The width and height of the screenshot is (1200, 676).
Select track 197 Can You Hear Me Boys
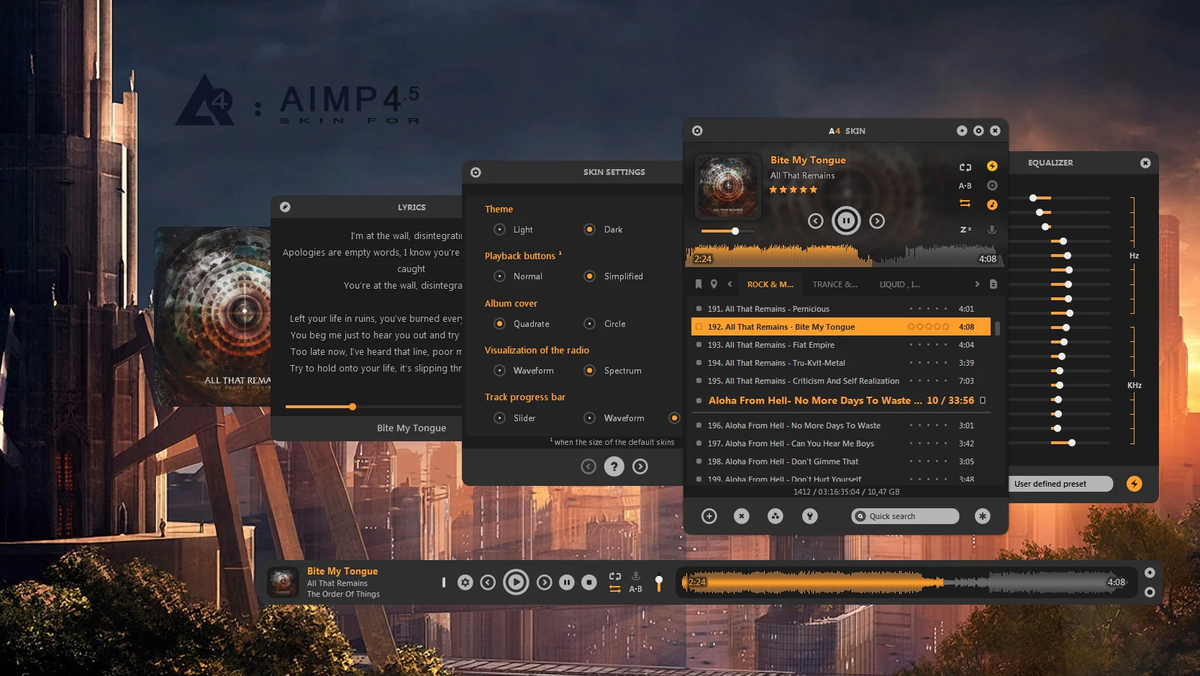(x=842, y=444)
